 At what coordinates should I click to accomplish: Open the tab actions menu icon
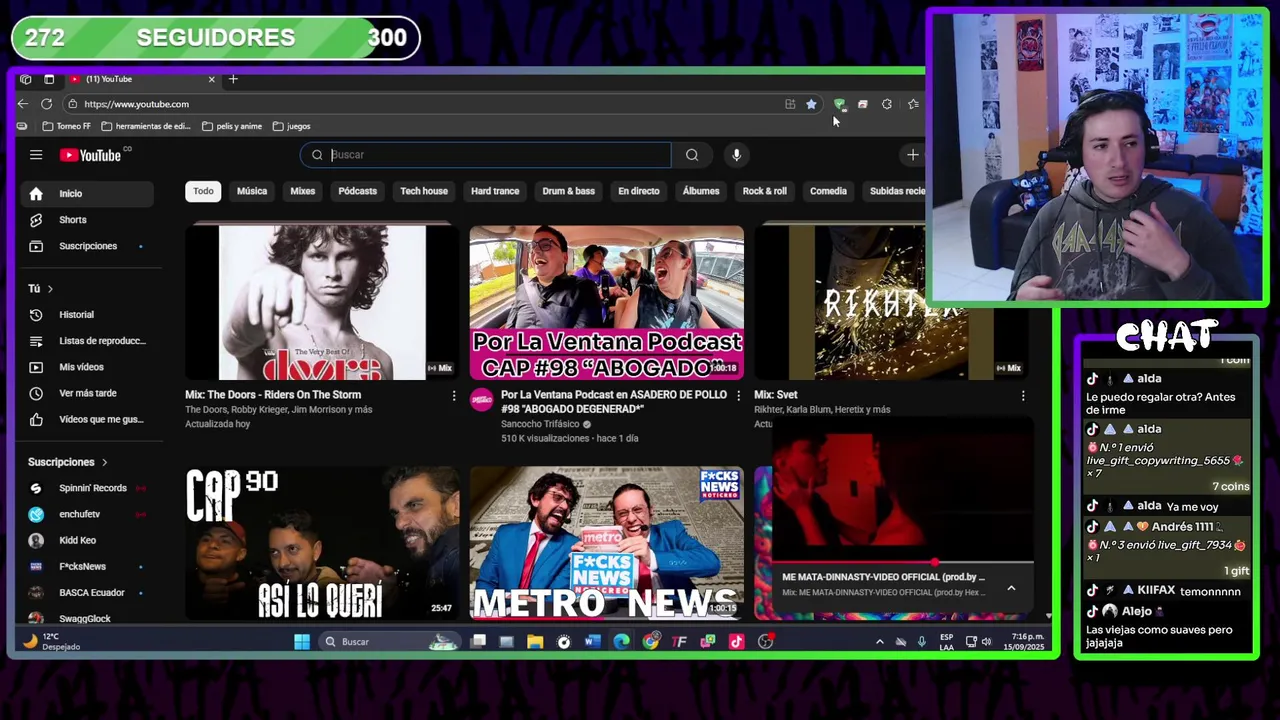[x=49, y=79]
